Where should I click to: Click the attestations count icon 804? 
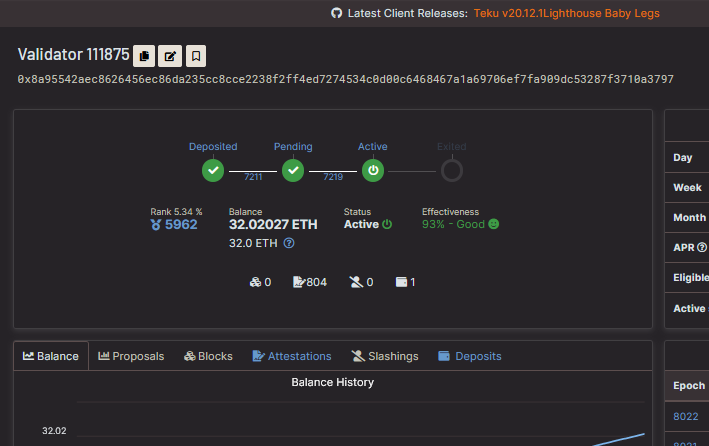[299, 282]
